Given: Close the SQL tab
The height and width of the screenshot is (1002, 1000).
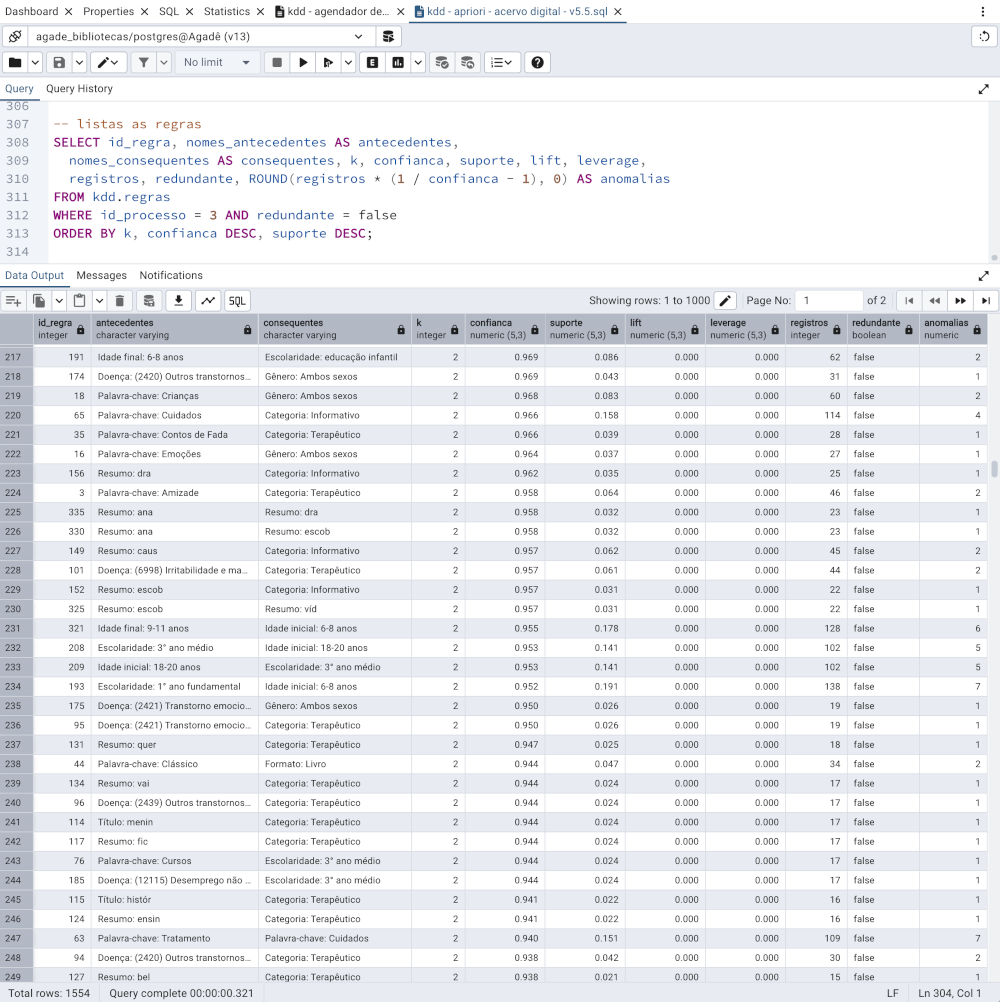Looking at the screenshot, I should [x=190, y=12].
